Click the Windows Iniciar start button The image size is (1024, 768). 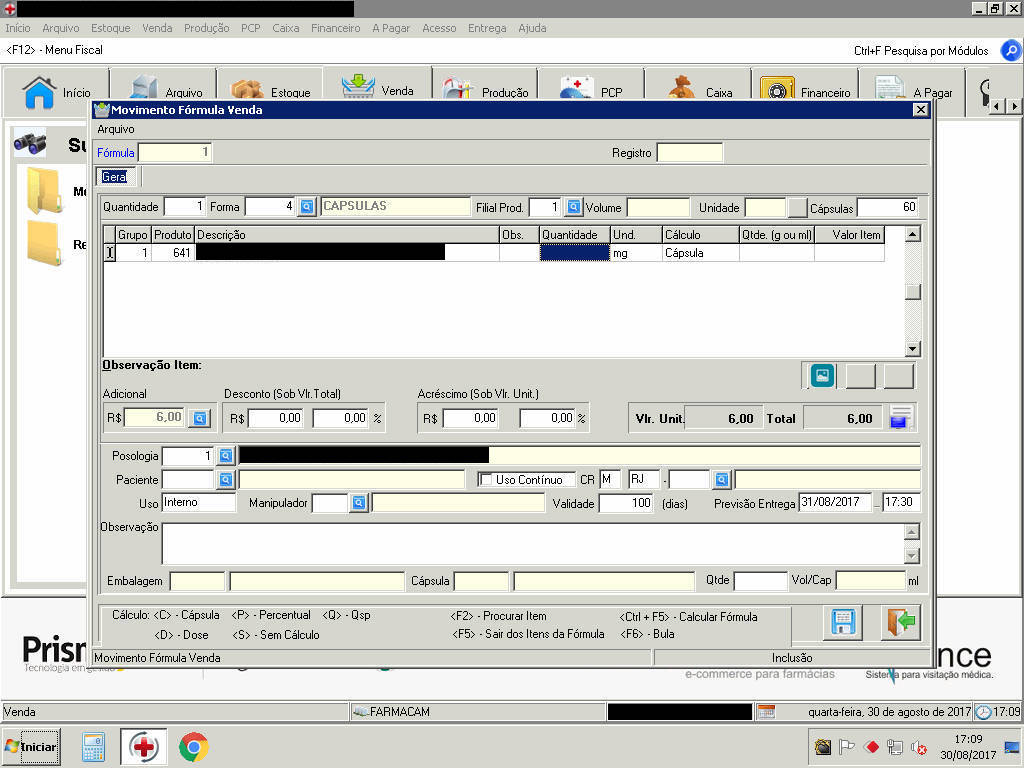pyautogui.click(x=31, y=746)
